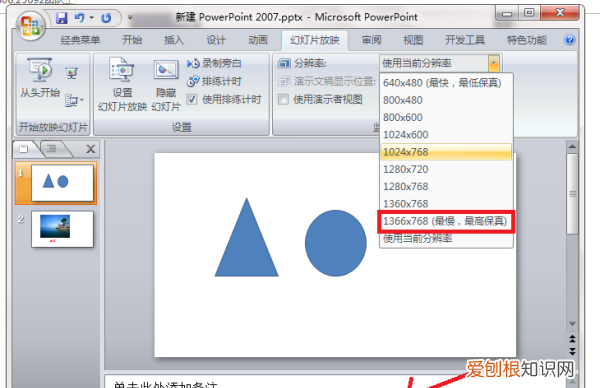Click the Show Presentation On icon

click(284, 81)
